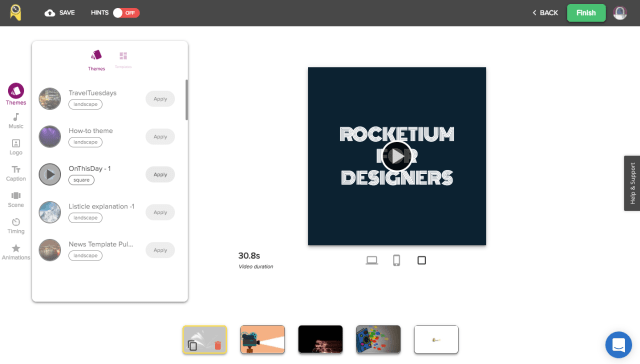Click the landscape tag under TravelTuesdays
Image resolution: width=640 pixels, height=364 pixels.
point(85,104)
